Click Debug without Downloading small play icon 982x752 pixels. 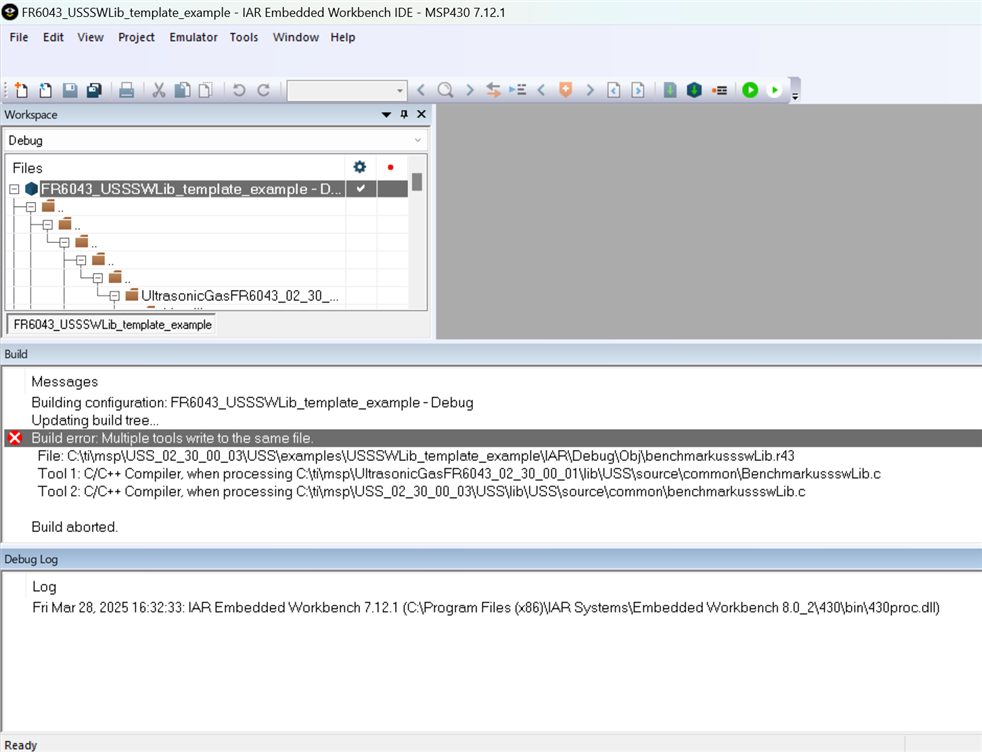[x=775, y=90]
